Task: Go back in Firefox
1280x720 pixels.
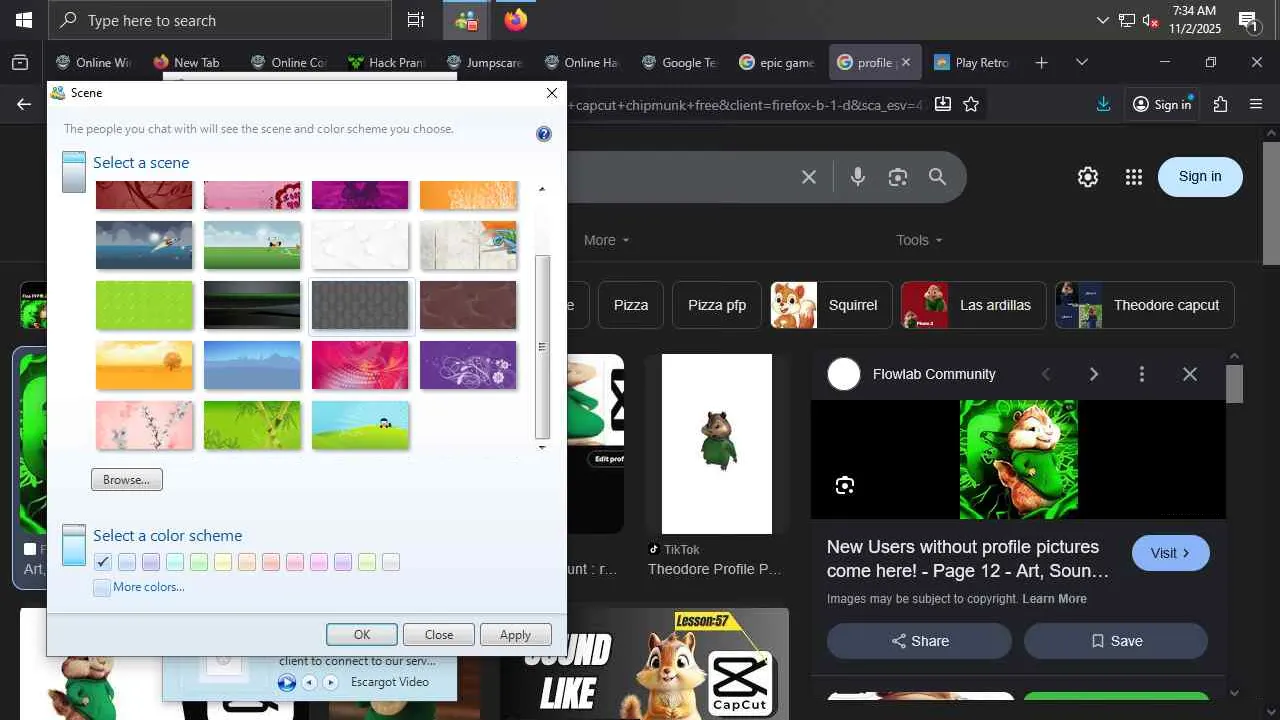Action: tap(24, 104)
